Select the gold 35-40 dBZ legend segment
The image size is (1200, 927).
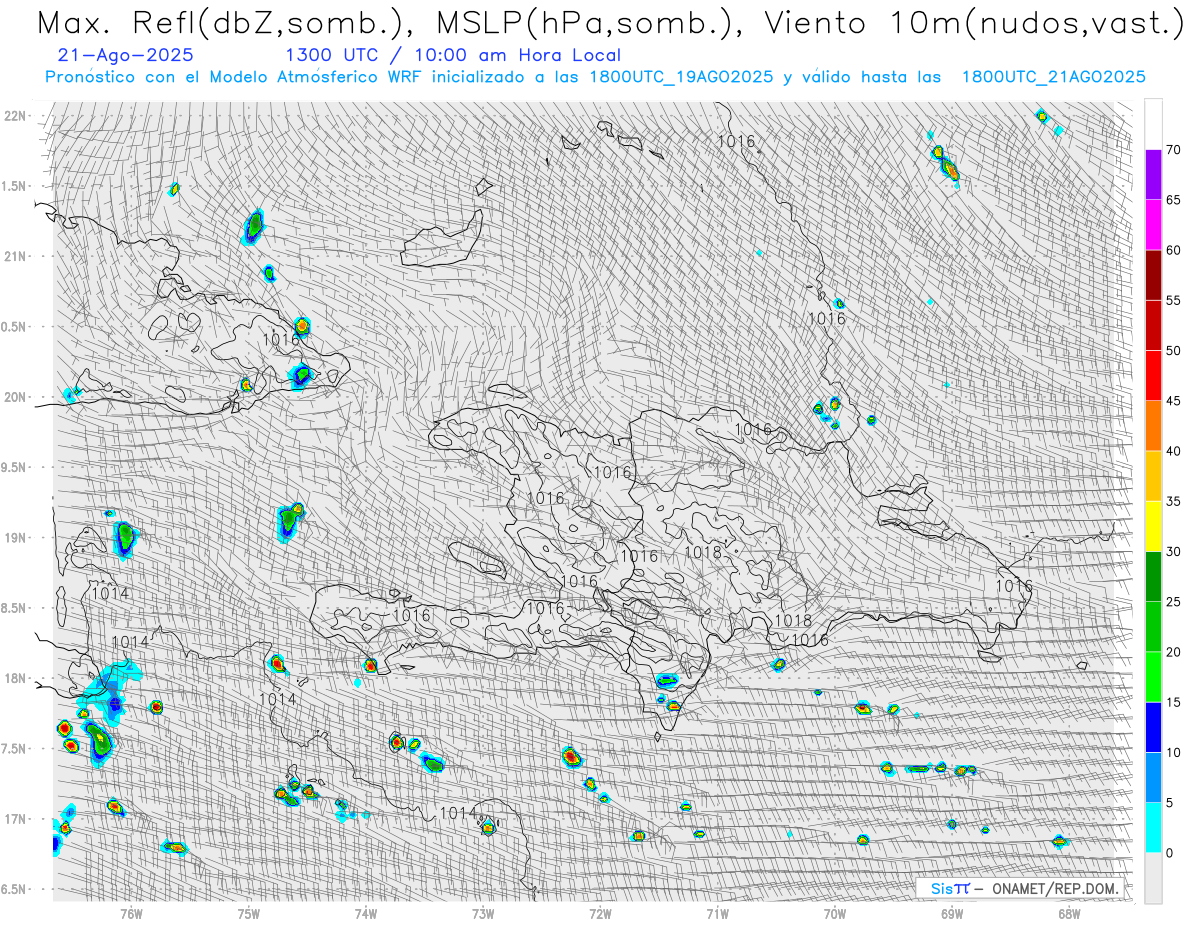click(x=1153, y=476)
